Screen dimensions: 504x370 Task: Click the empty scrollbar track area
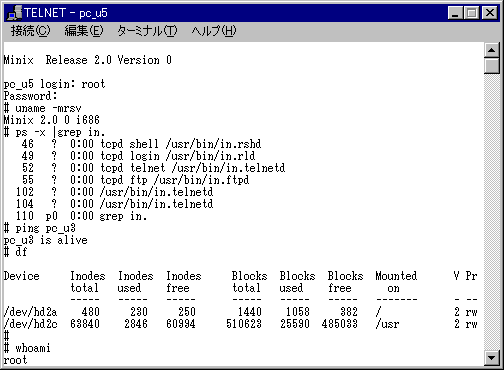point(492,212)
